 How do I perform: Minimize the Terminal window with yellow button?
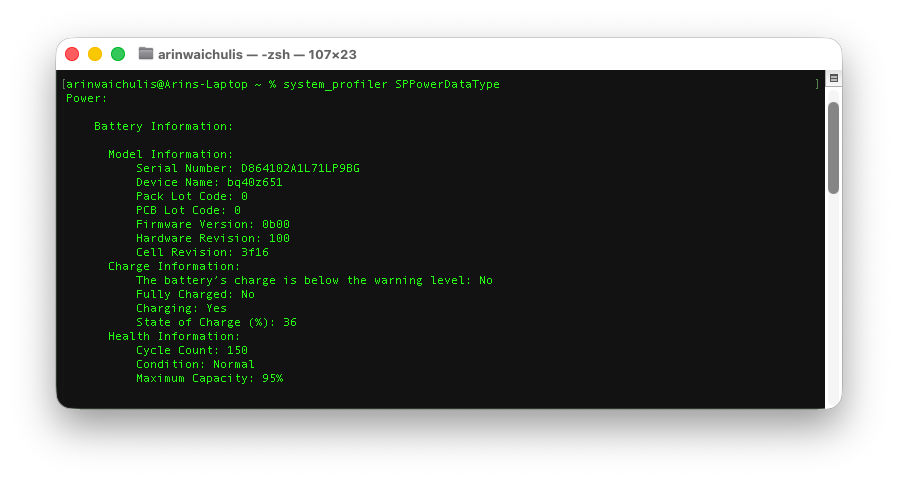tap(95, 54)
